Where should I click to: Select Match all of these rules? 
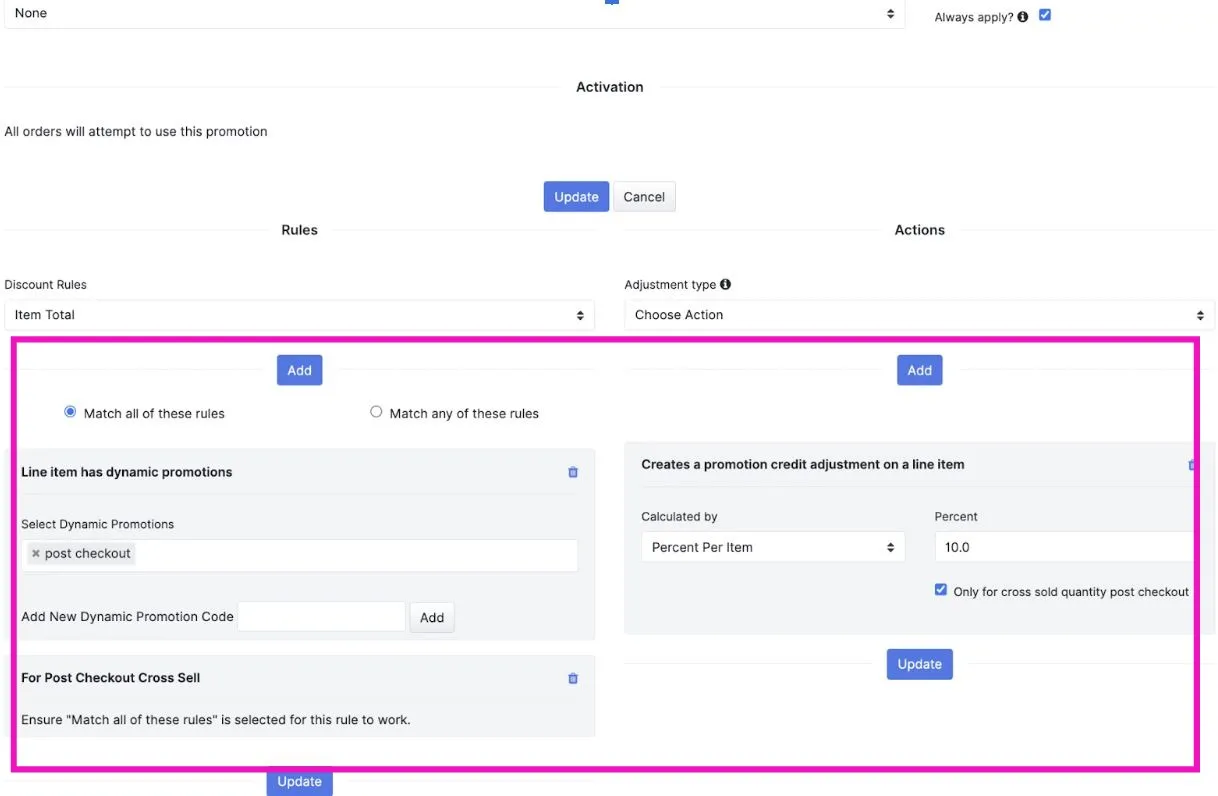point(70,411)
